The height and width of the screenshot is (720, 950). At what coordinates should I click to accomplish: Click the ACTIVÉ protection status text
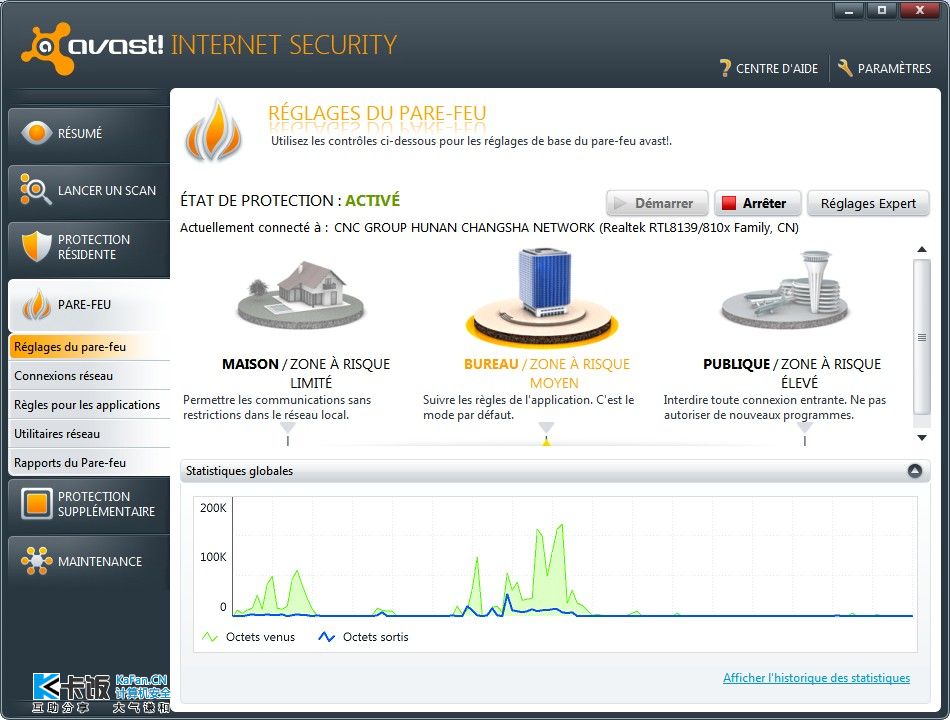[373, 200]
